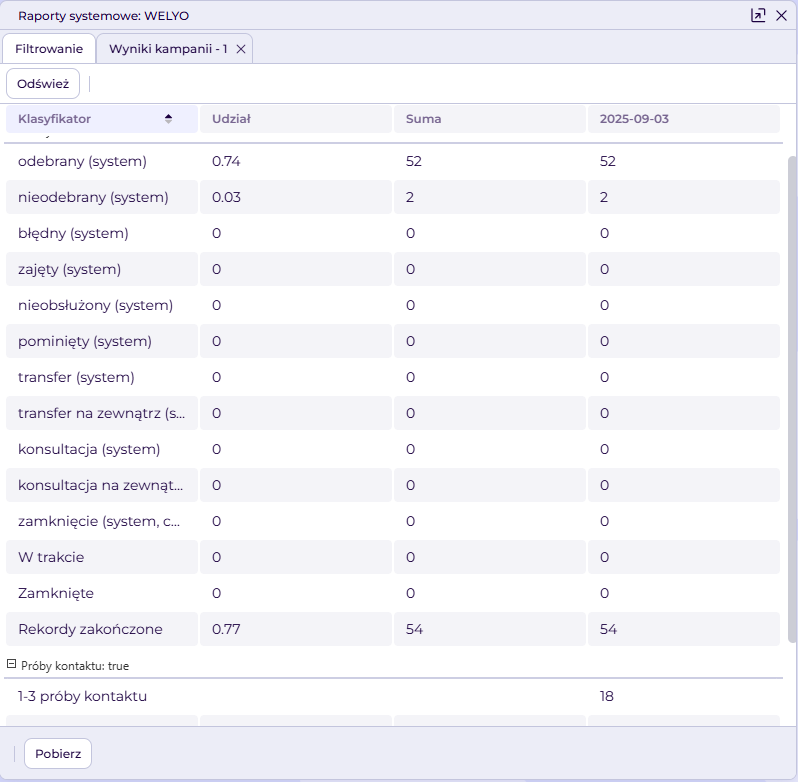Click the 0.77 Udział value for Rekordy zakończone
The image size is (798, 782).
coord(226,629)
